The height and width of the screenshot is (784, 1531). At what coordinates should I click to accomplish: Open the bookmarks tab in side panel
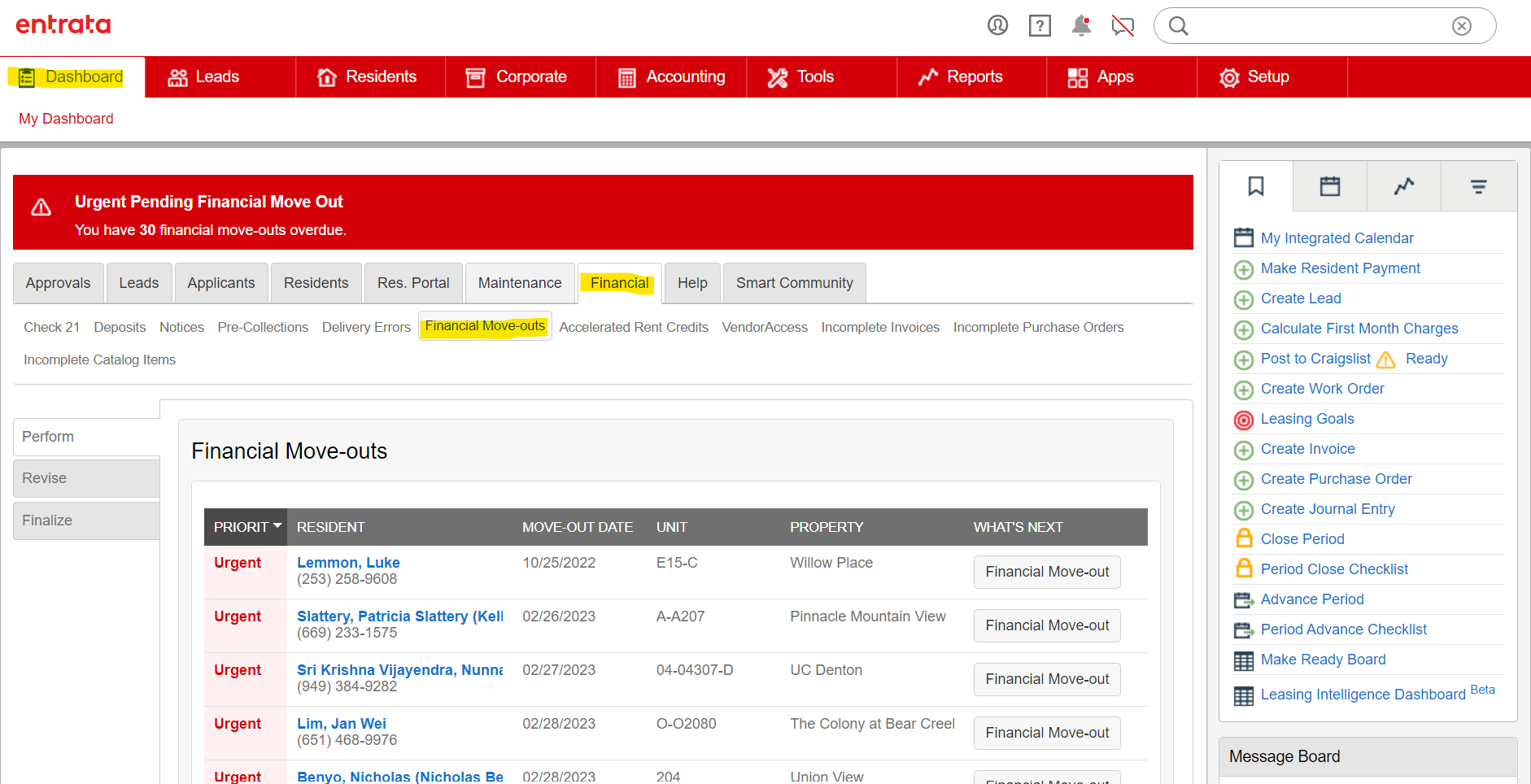pyautogui.click(x=1256, y=187)
